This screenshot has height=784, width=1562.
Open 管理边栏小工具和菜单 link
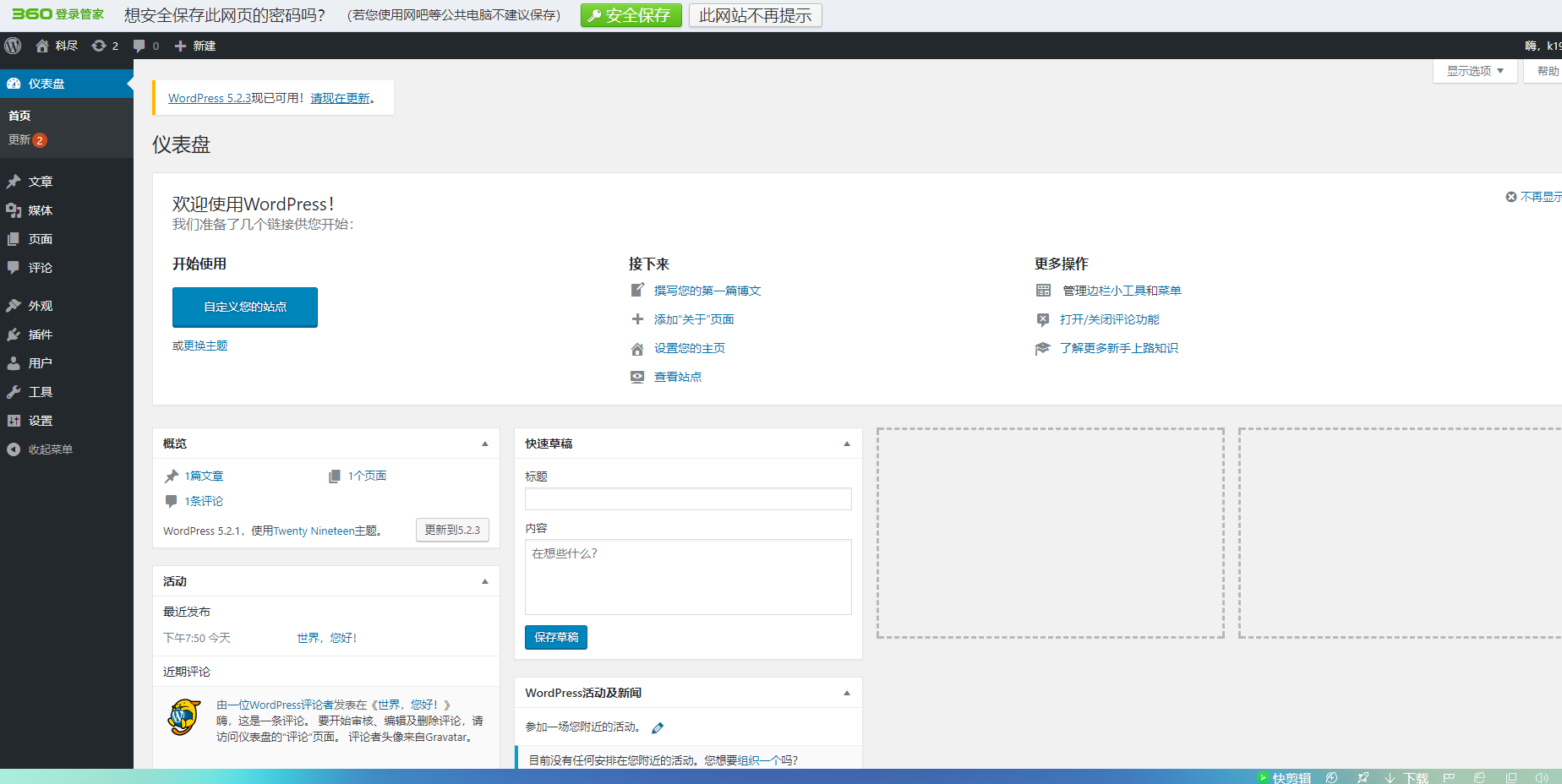tap(1122, 291)
